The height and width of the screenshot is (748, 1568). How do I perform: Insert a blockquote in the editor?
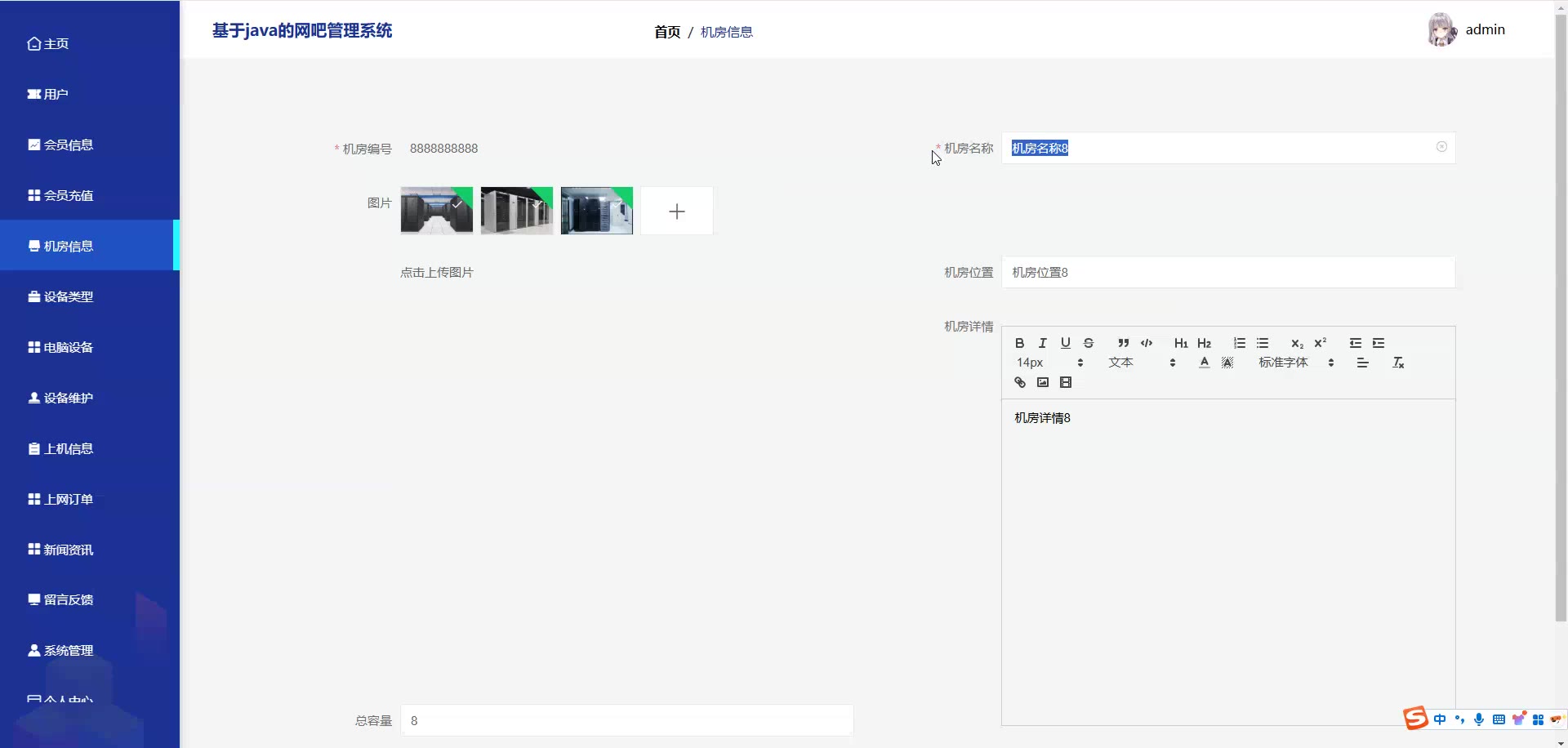point(1124,343)
